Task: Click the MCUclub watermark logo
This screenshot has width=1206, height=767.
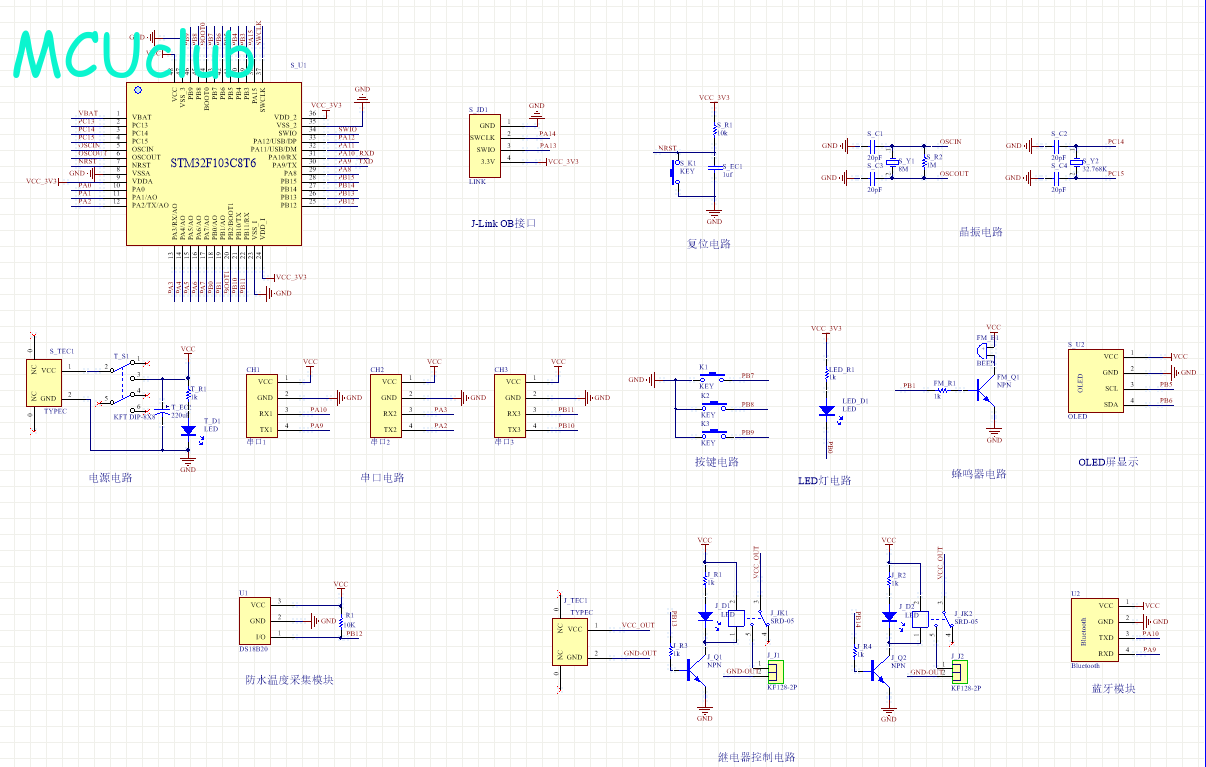Action: [135, 55]
